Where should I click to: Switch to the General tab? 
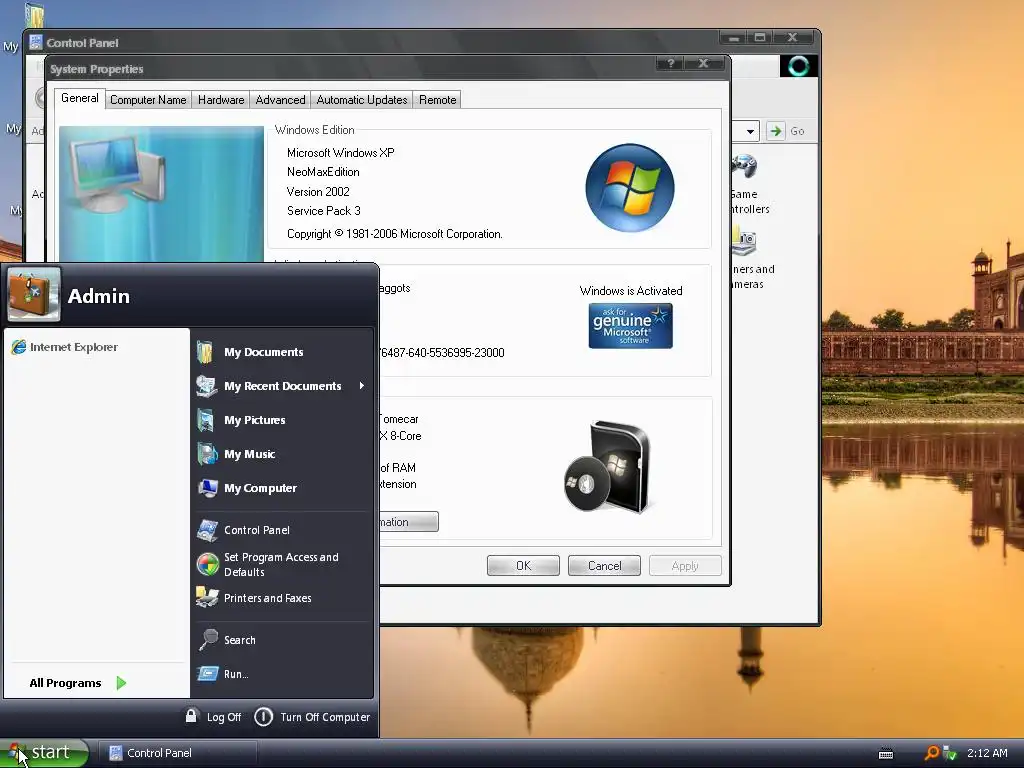pyautogui.click(x=80, y=99)
